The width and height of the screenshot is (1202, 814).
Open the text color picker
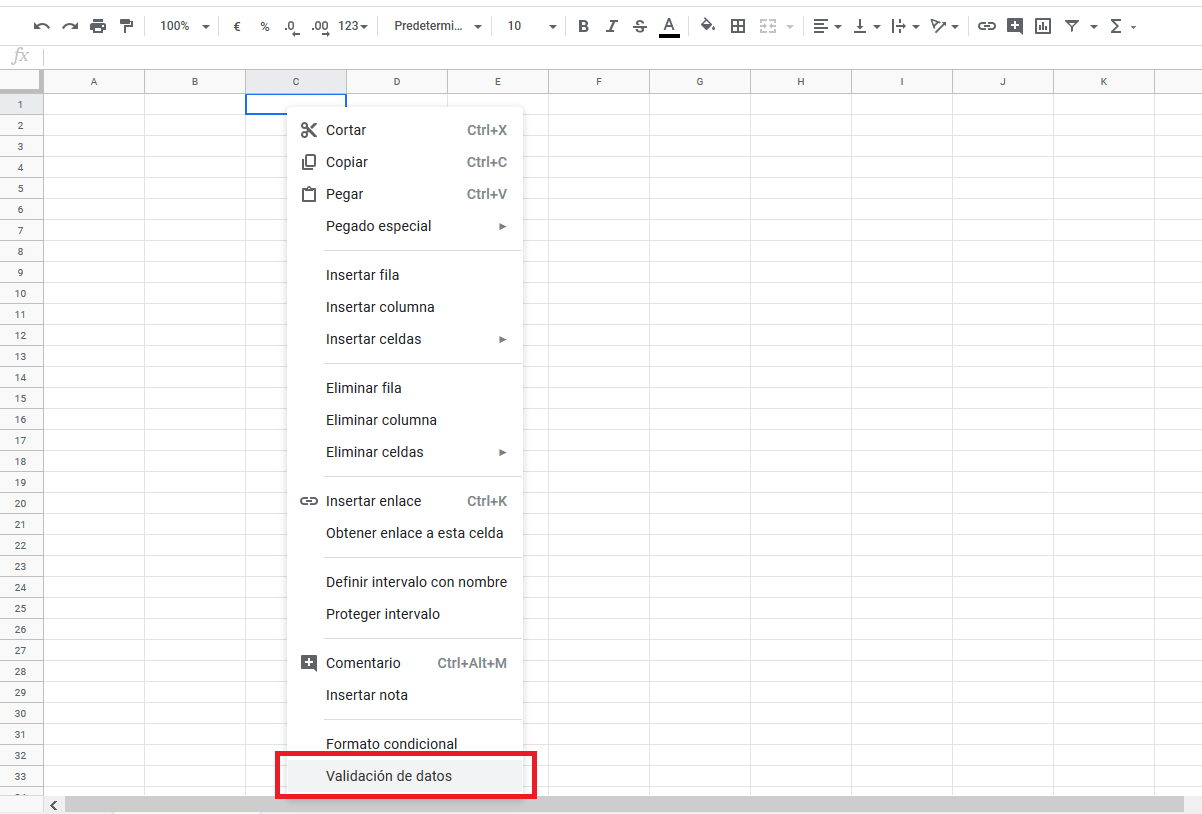pyautogui.click(x=669, y=25)
